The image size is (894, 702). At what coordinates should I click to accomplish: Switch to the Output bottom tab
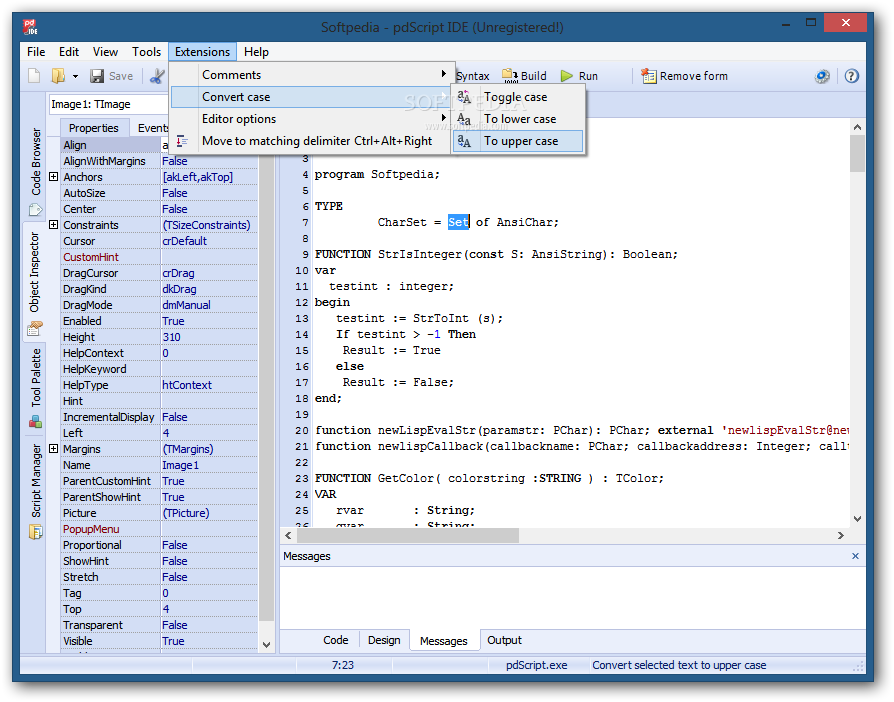point(504,640)
